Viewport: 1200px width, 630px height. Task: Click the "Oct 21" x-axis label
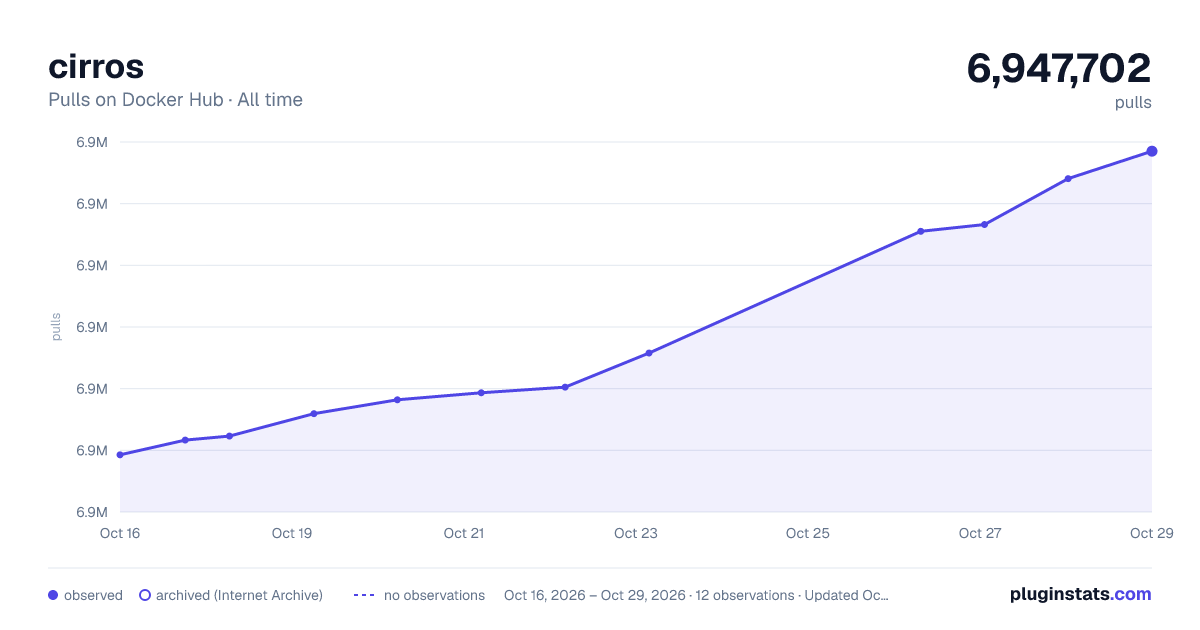464,533
